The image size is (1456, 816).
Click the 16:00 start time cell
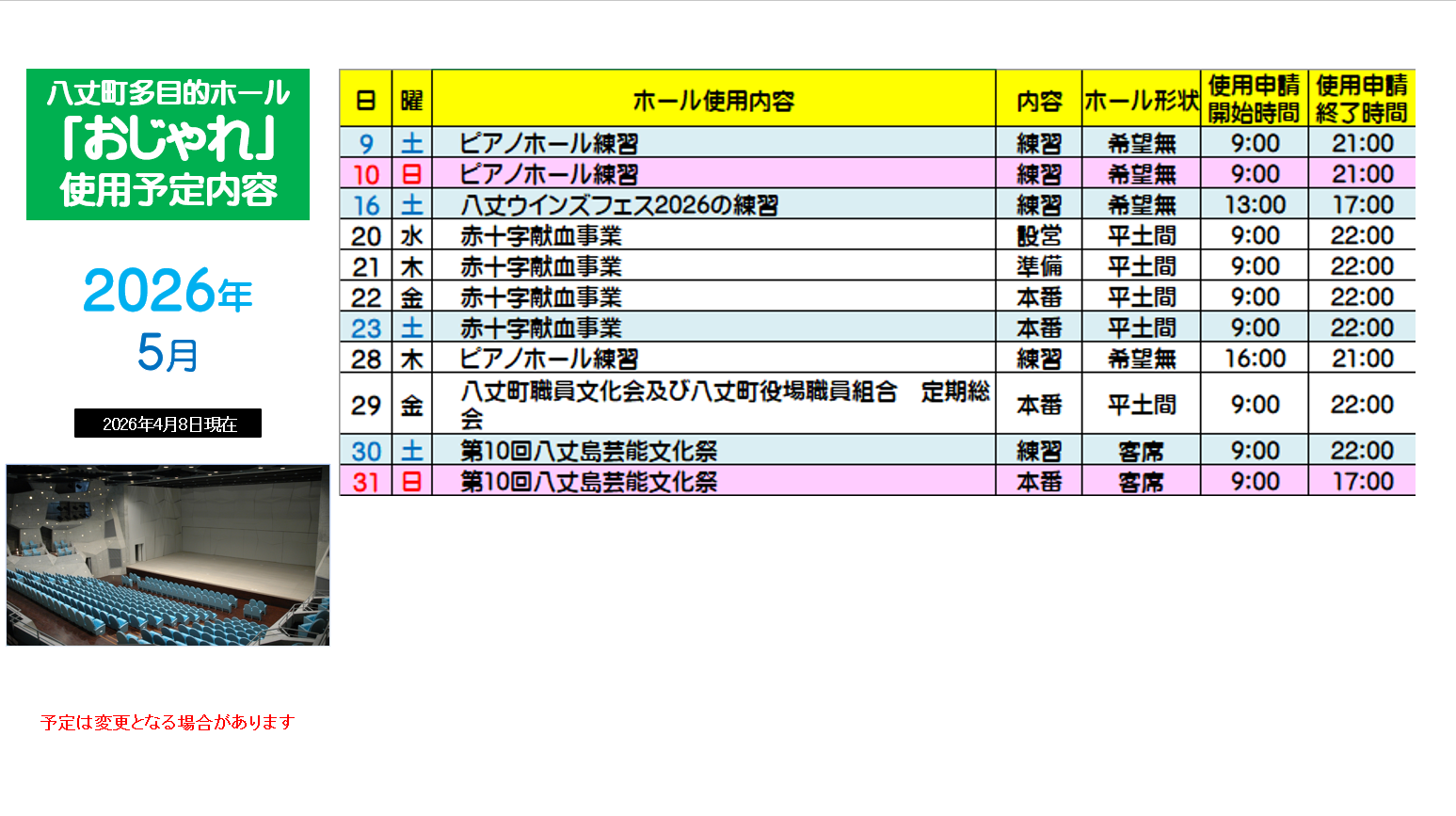(1254, 359)
